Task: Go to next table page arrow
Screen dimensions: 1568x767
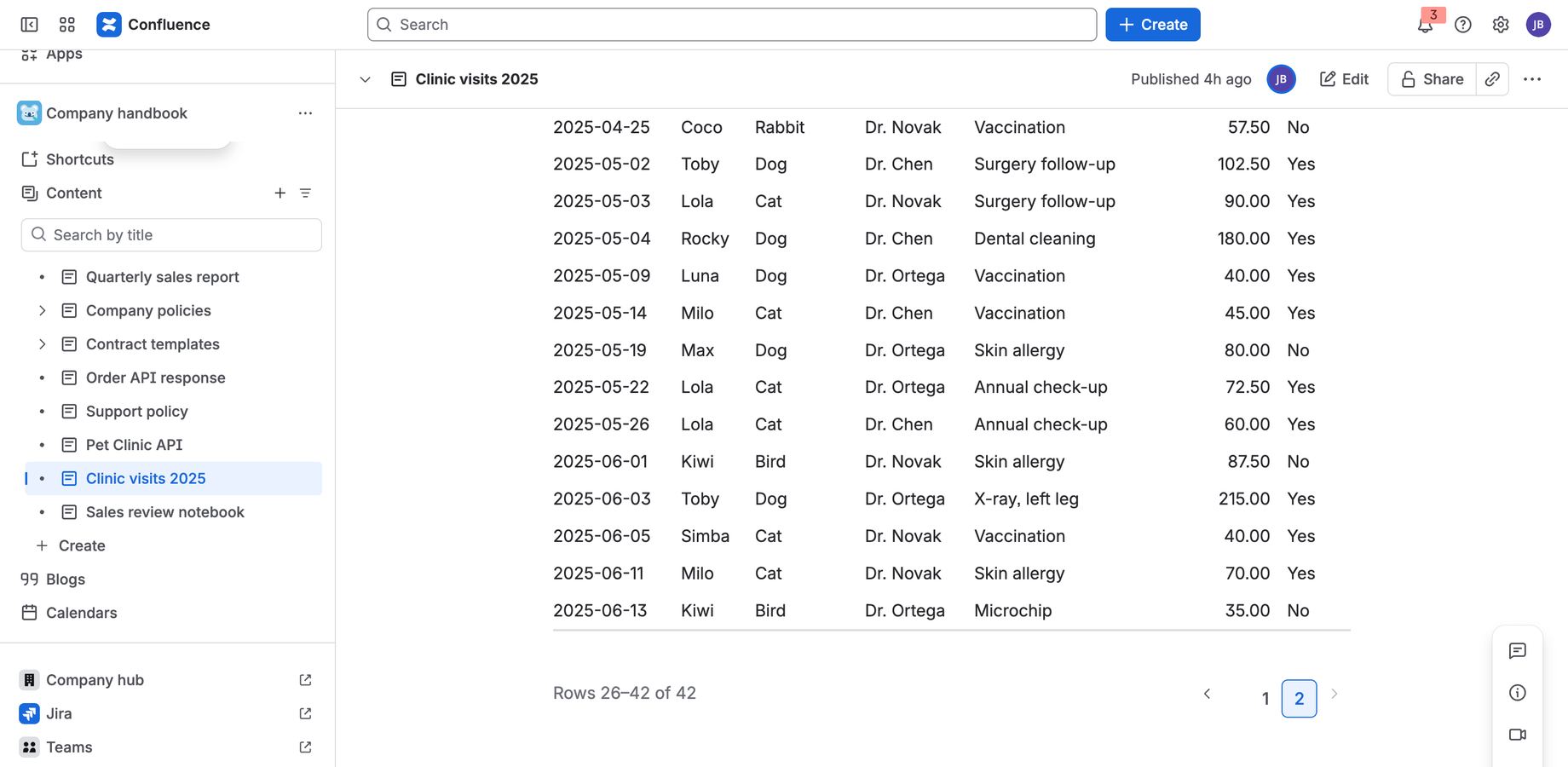Action: click(1335, 695)
